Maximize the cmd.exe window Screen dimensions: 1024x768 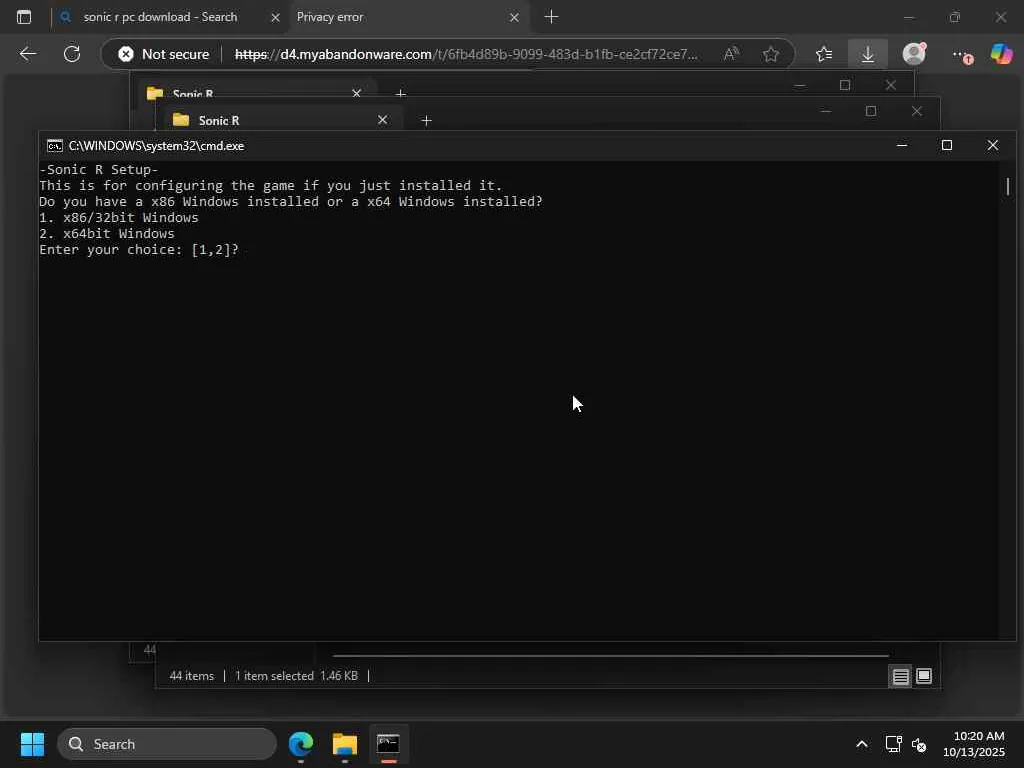[947, 145]
